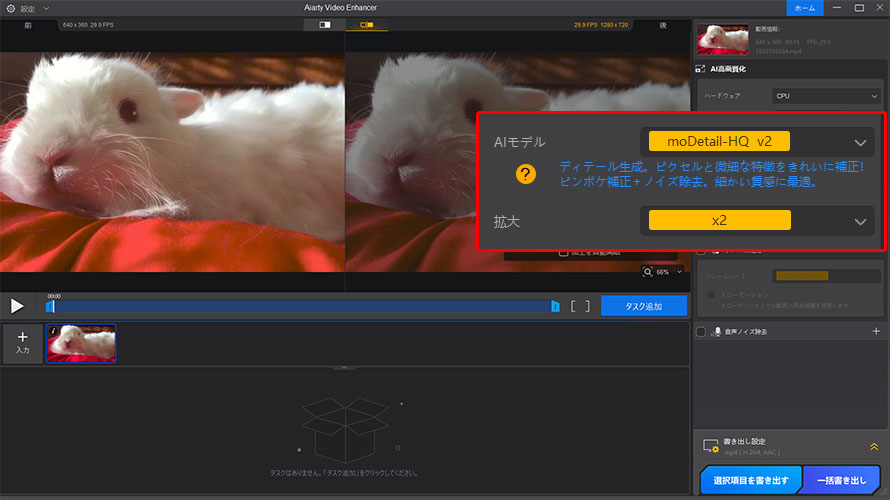Open the ハードウェア CPU dropdown
This screenshot has width=890, height=500.
click(826, 96)
